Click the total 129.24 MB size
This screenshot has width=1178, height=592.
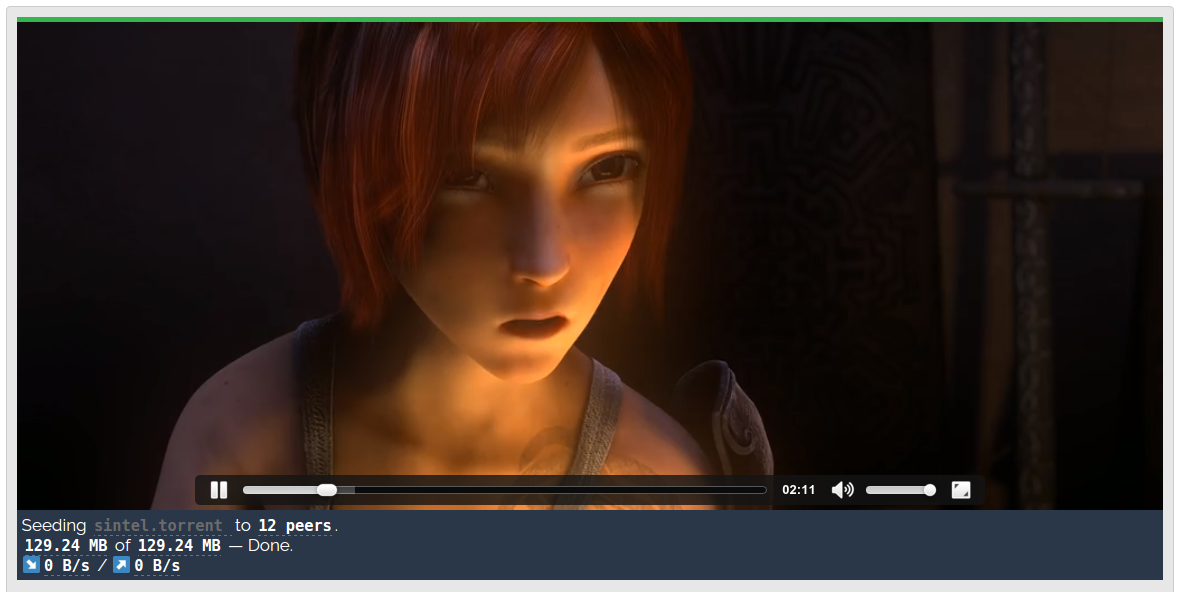point(179,545)
